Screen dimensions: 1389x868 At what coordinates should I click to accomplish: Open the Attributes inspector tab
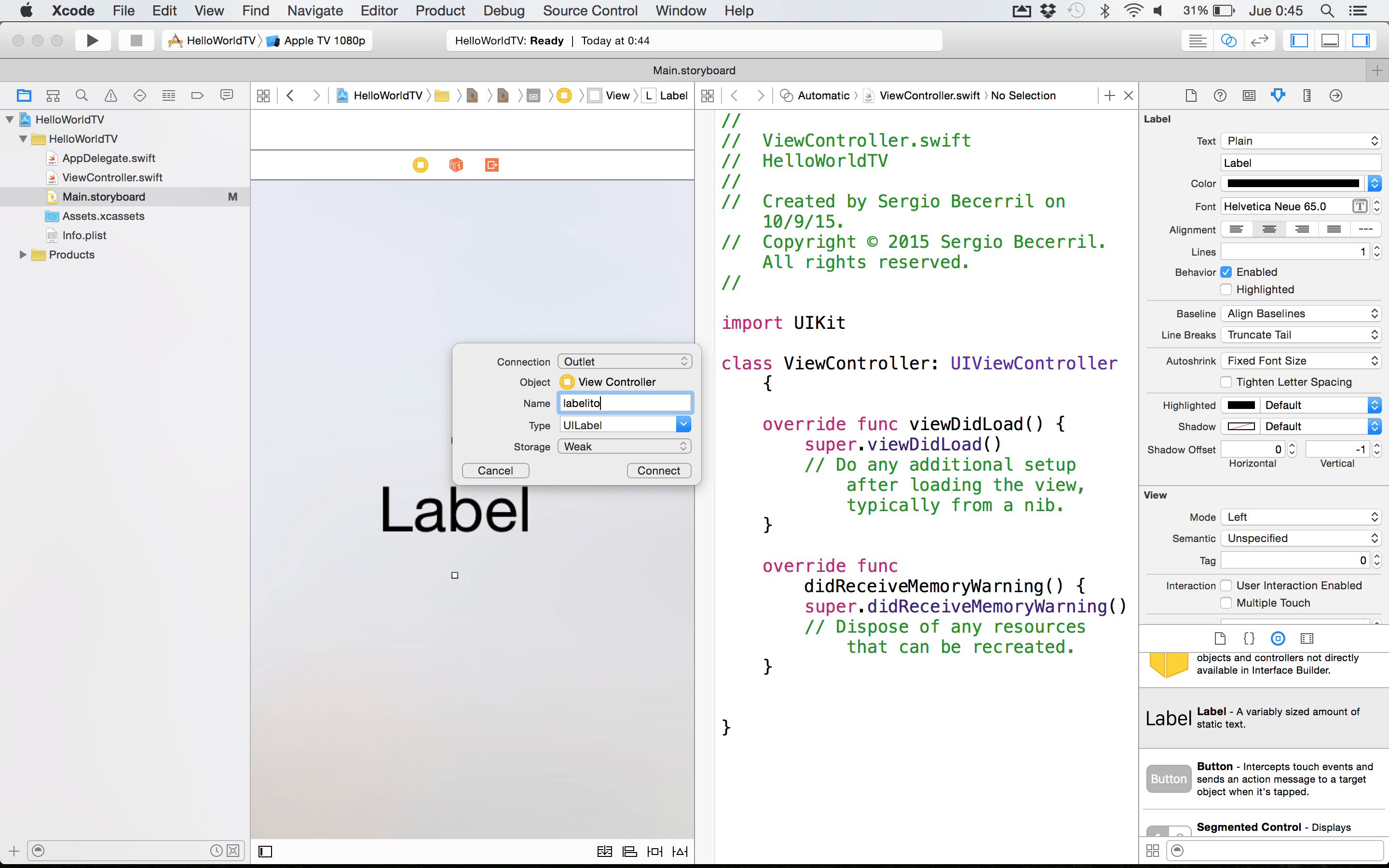tap(1278, 95)
